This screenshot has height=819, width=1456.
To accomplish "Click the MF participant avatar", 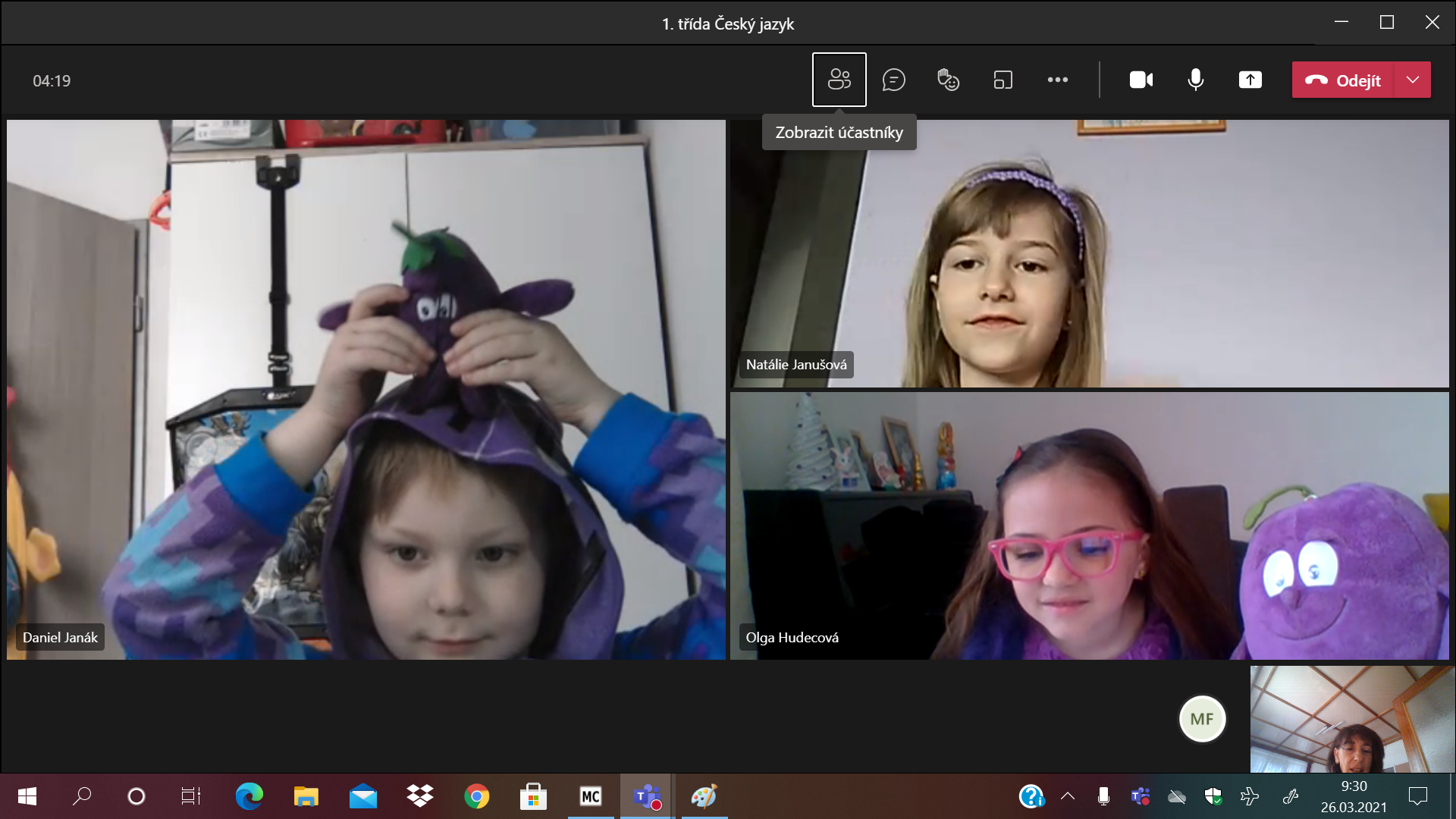I will coord(1202,718).
